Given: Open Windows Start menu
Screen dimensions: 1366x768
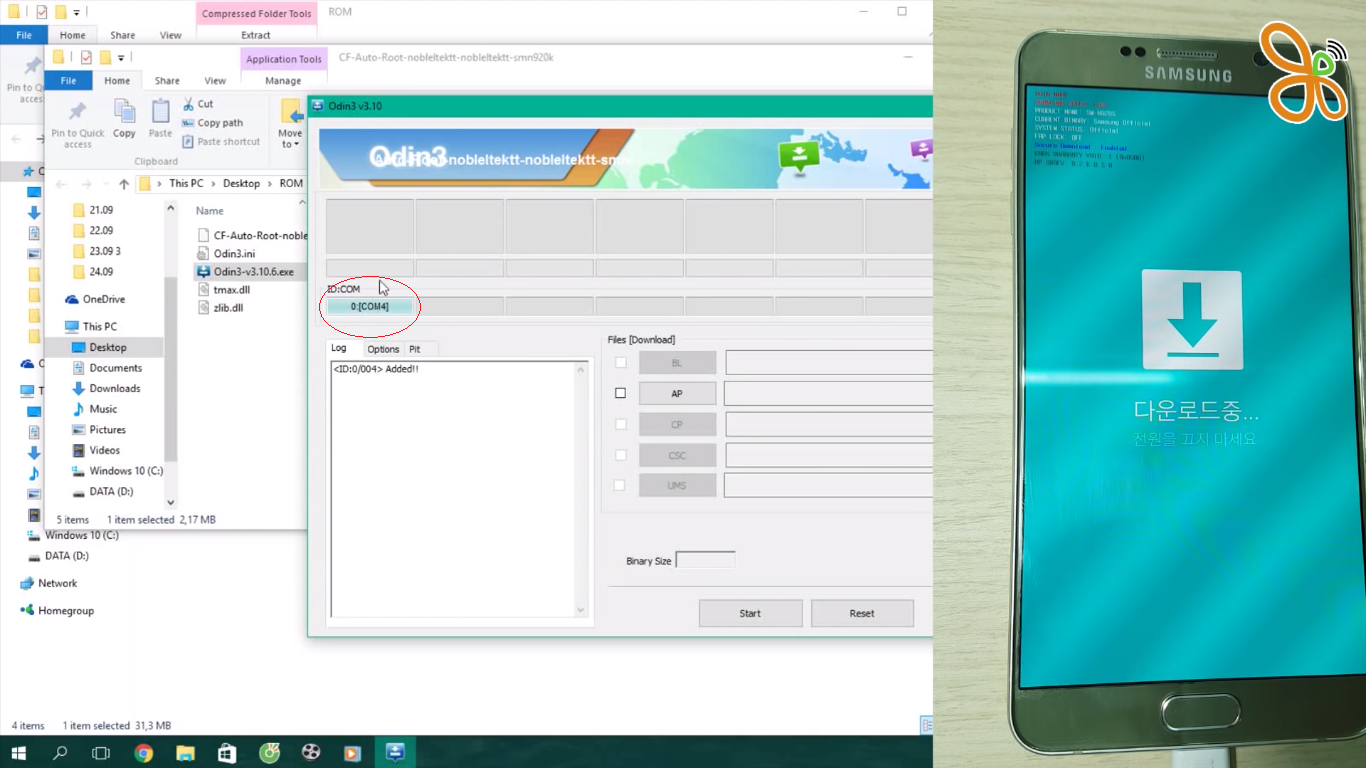Looking at the screenshot, I should point(18,752).
